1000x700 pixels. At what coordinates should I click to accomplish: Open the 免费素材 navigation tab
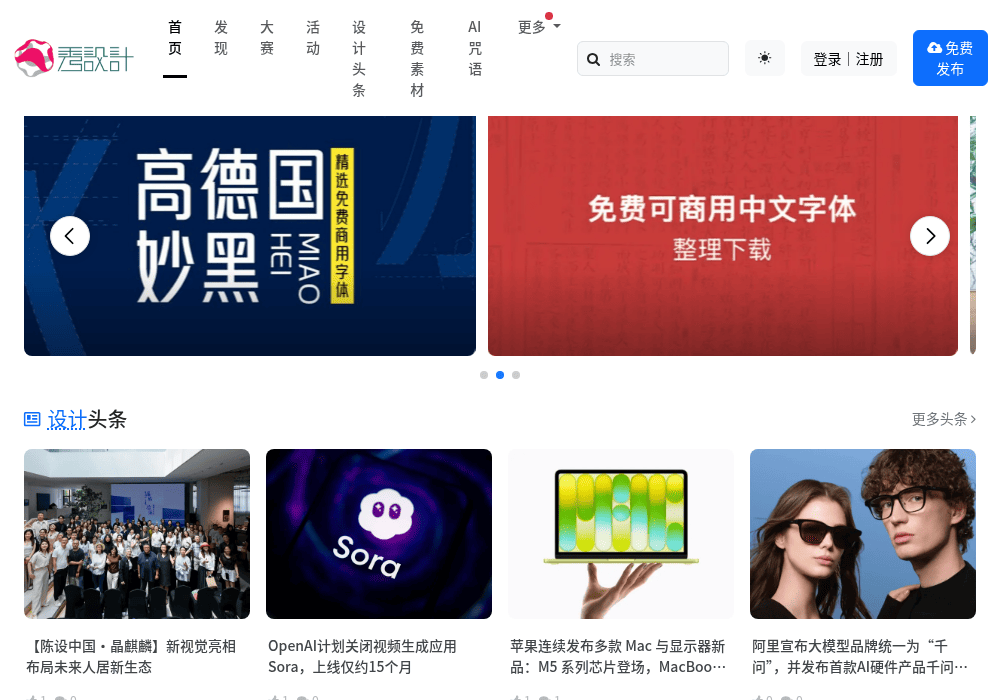point(417,59)
